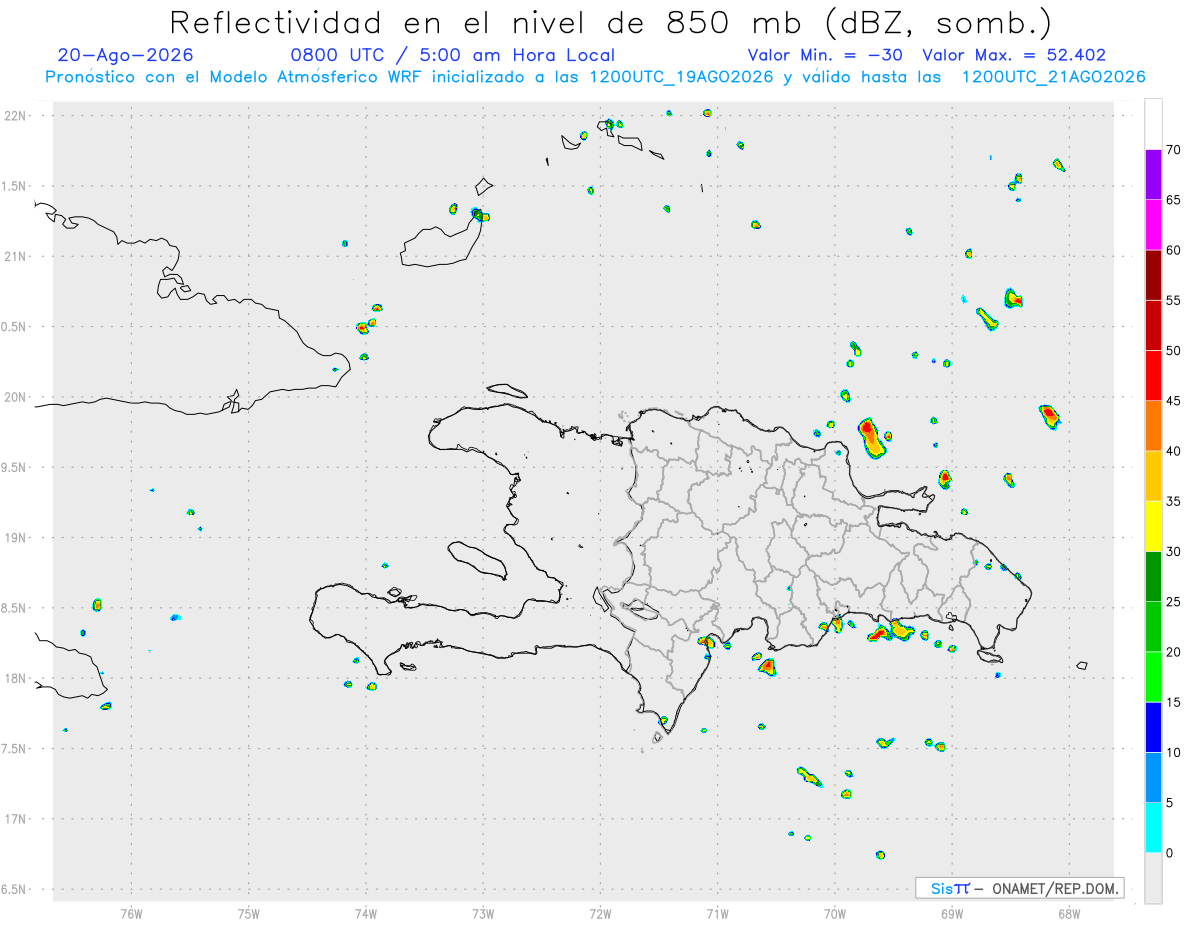The image size is (1200, 927).
Task: Click the colorbar tick label "70"
Action: pos(1173,150)
